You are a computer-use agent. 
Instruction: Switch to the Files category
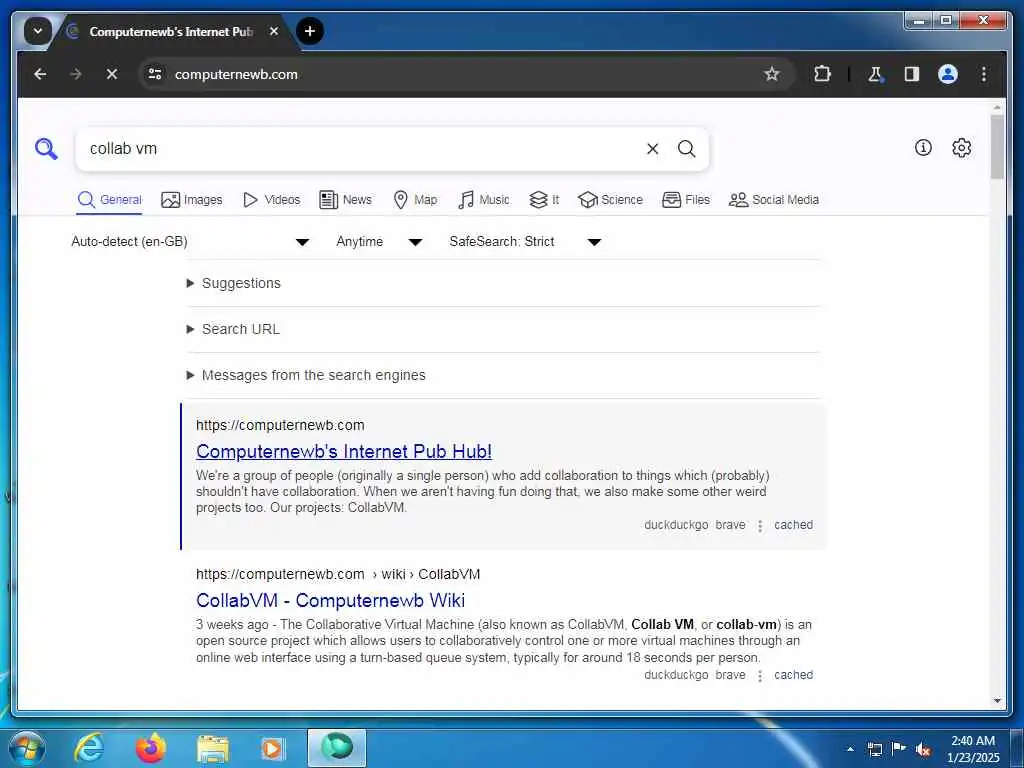pyautogui.click(x=686, y=200)
